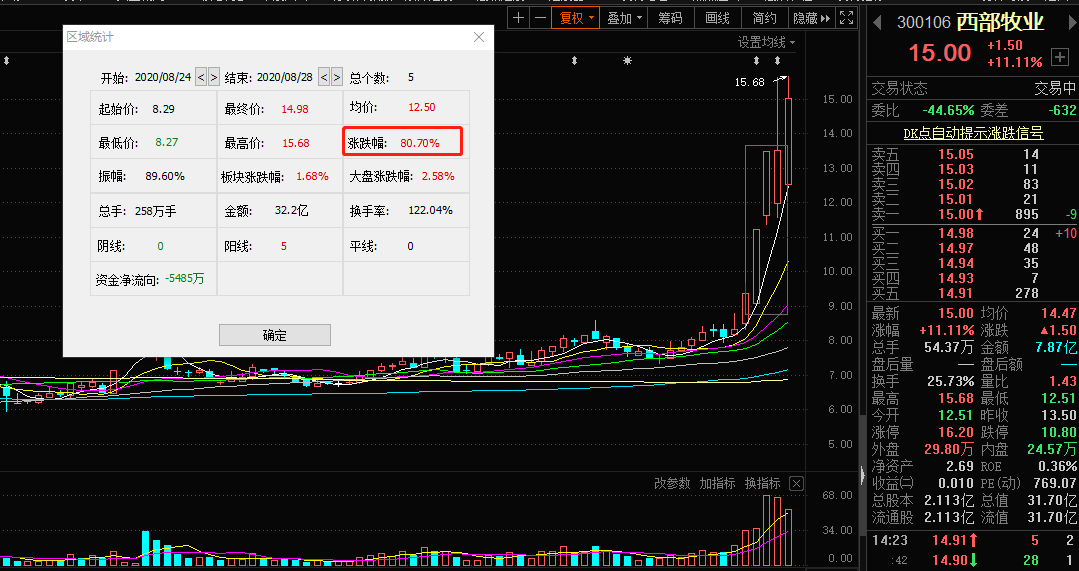Click the PE(动) 769.07 value
Viewport: 1079px width, 571px height.
pyautogui.click(x=1055, y=484)
